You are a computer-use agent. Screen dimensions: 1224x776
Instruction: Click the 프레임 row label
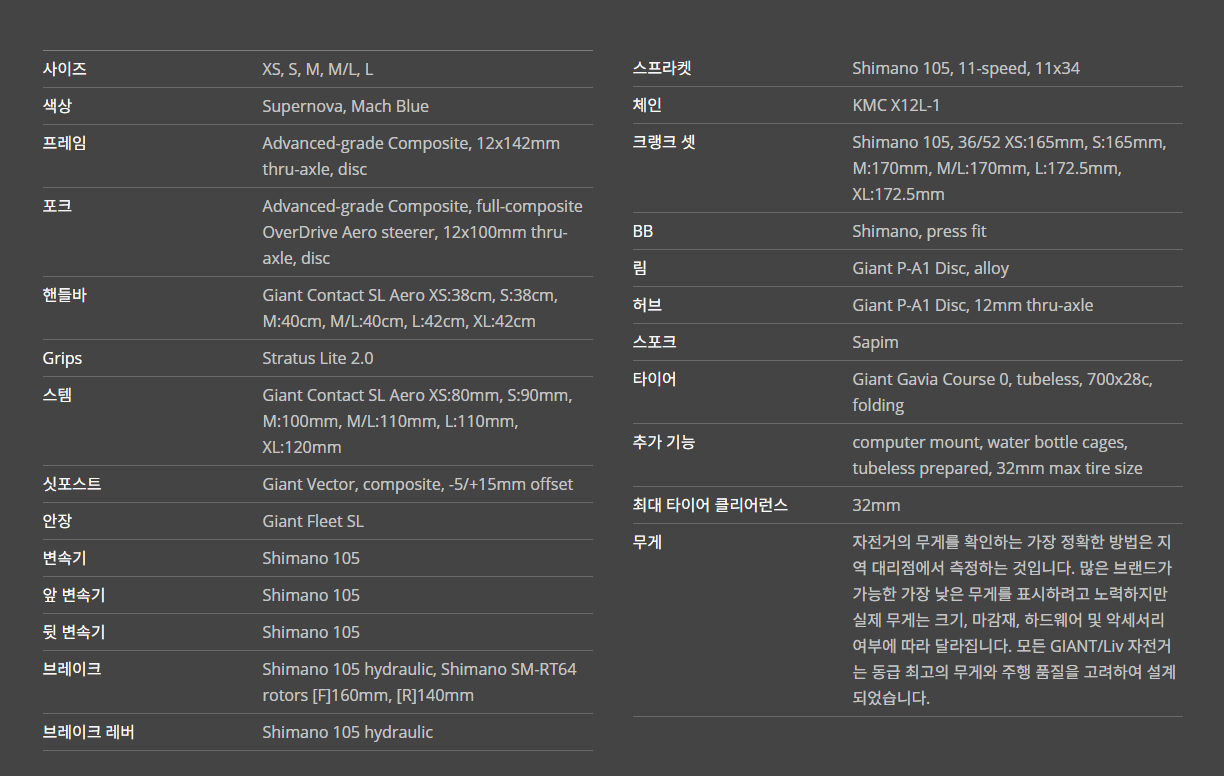pos(64,143)
